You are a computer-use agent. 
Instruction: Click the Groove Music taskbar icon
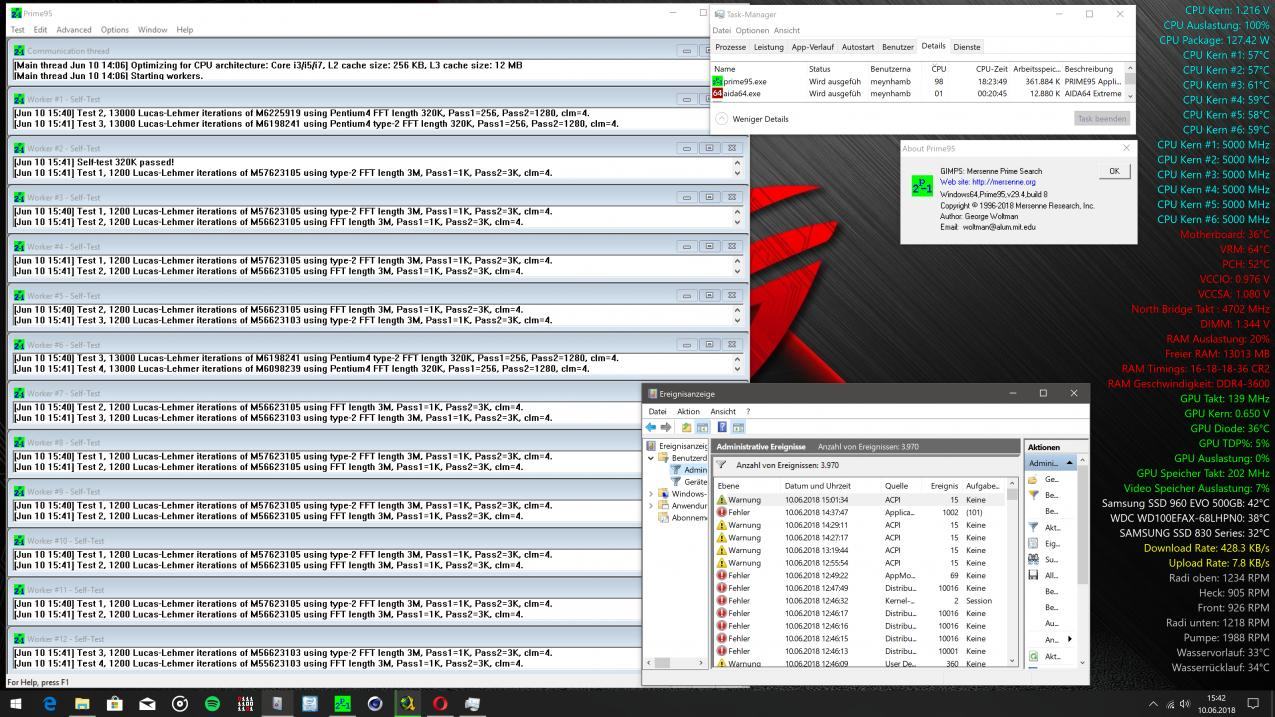point(180,703)
